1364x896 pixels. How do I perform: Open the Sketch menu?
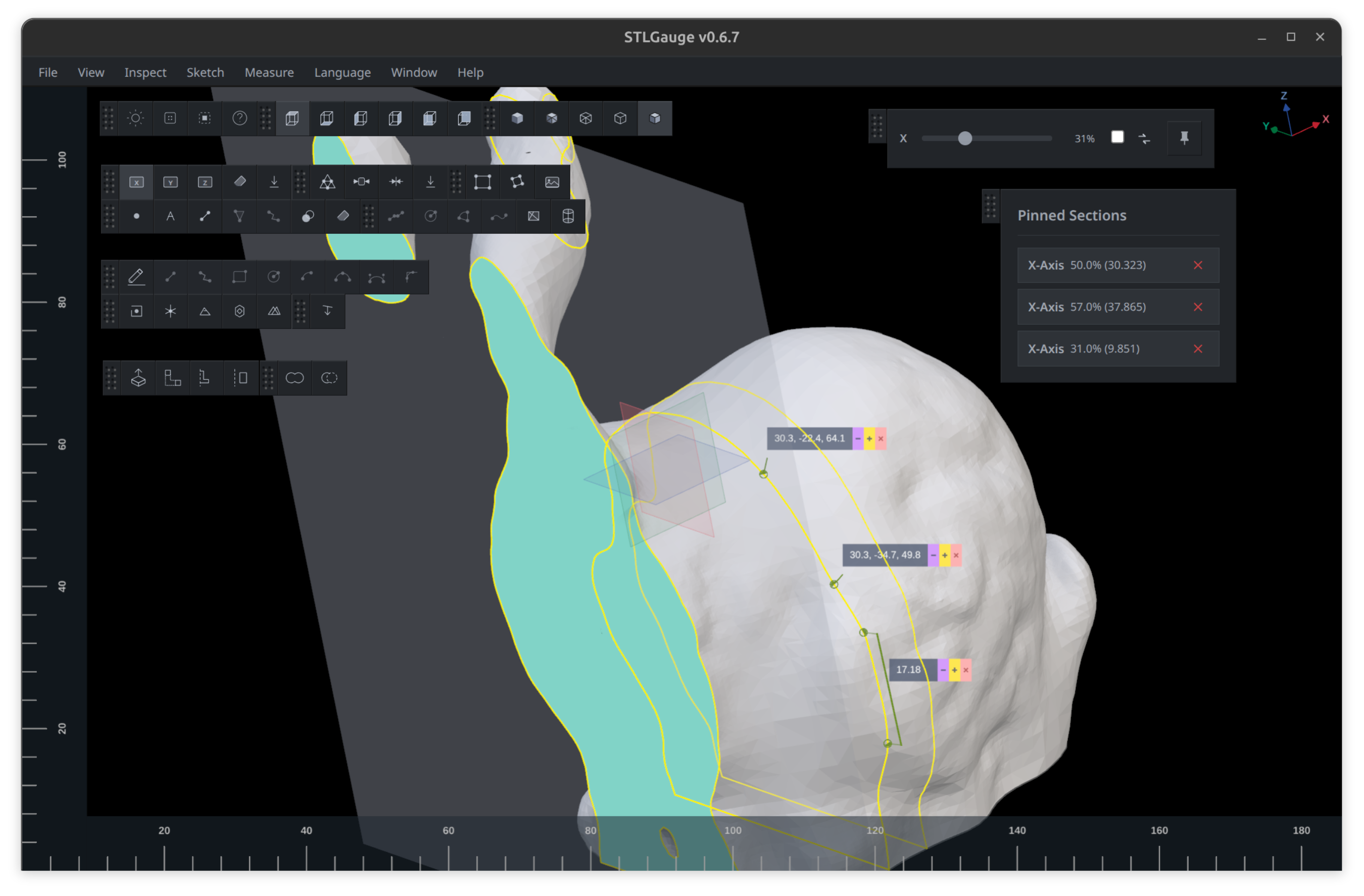(205, 72)
